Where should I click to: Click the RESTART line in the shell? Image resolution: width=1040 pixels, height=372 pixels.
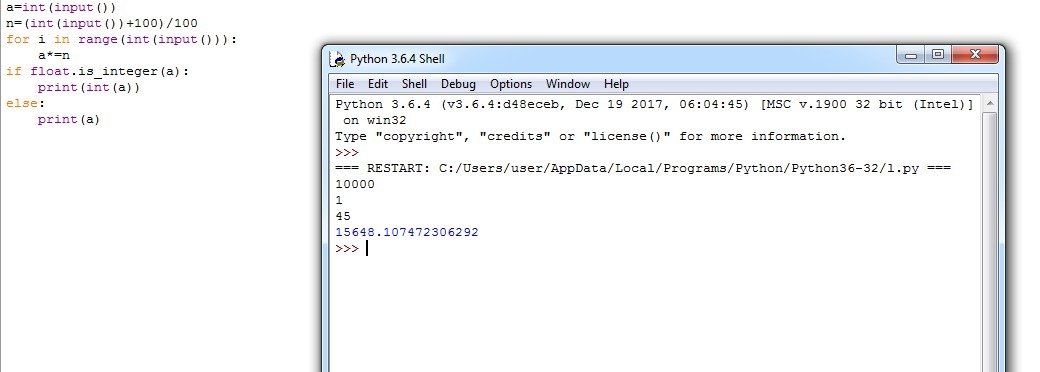[x=643, y=168]
